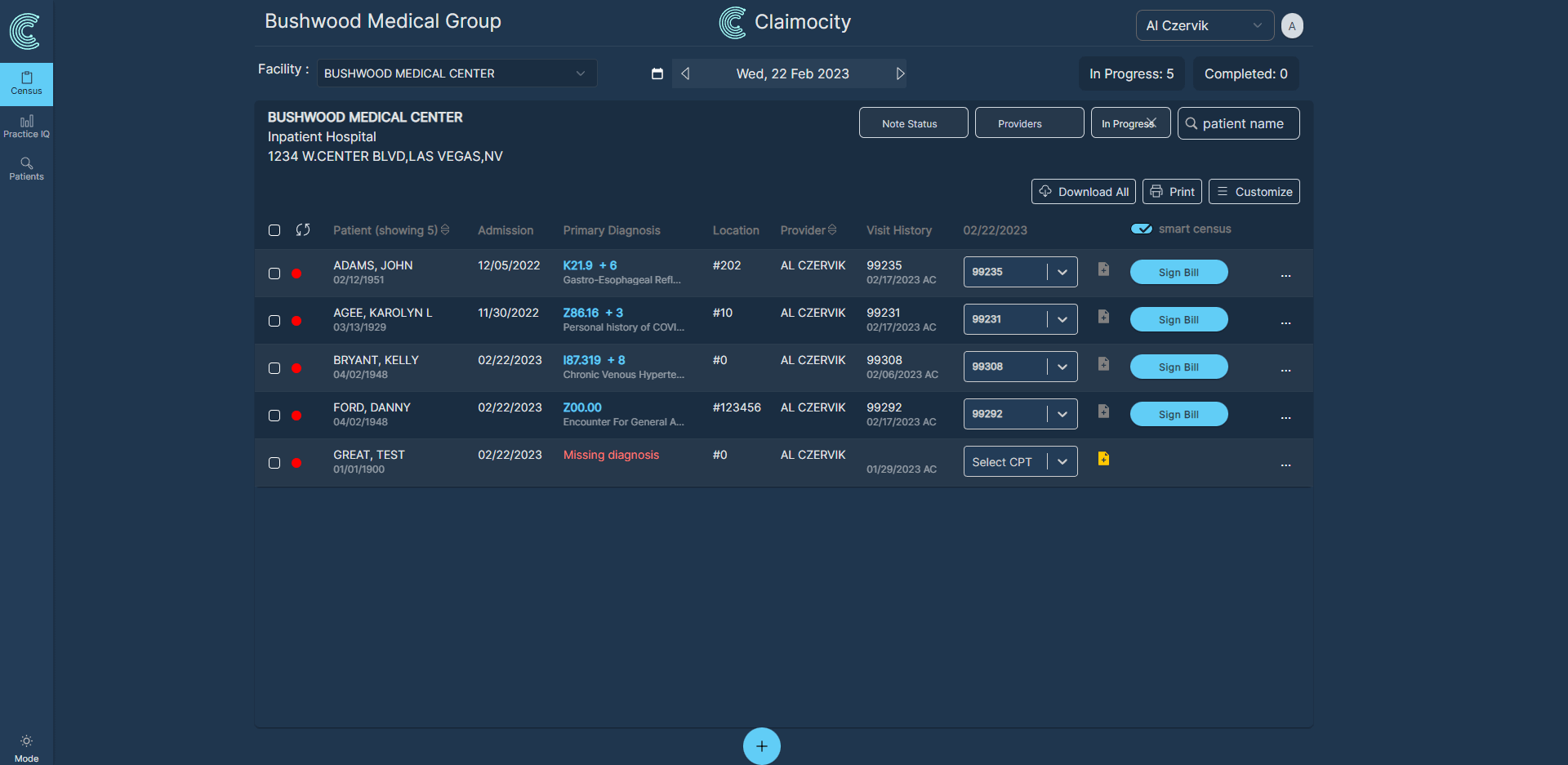Click the refresh icon in the table header

point(303,230)
